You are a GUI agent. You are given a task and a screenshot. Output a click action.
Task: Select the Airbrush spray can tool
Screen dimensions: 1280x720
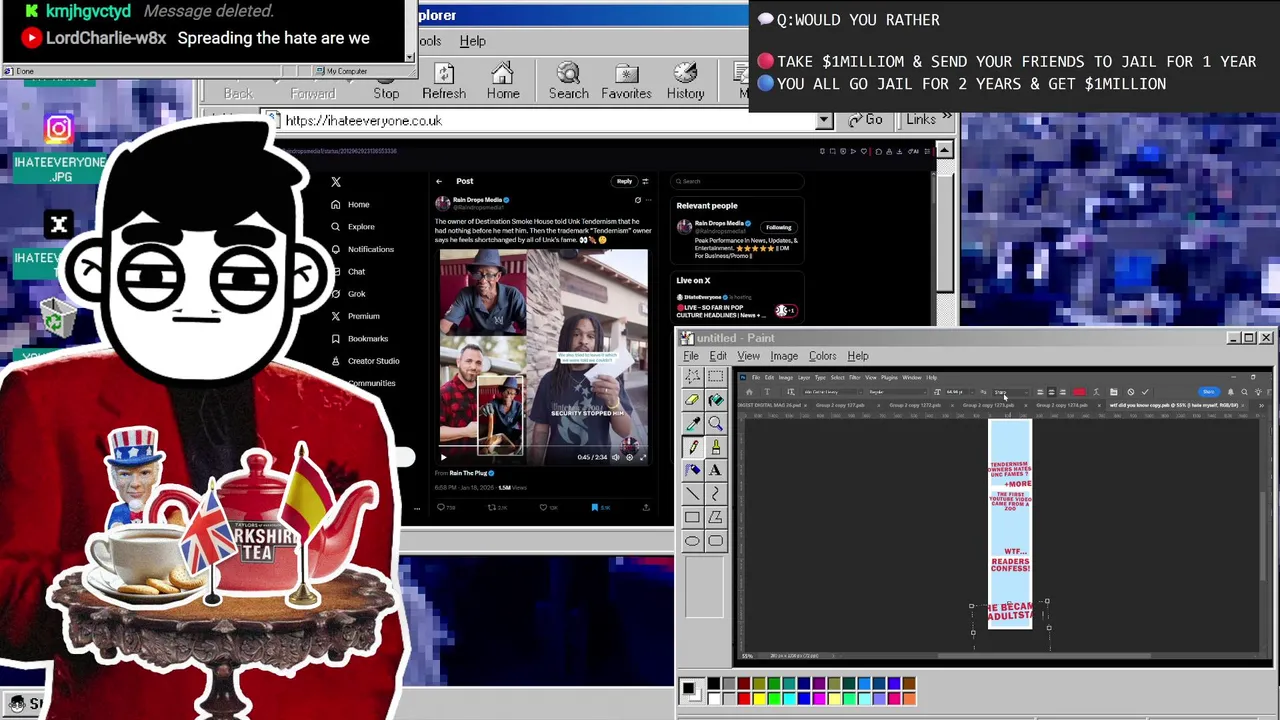692,470
